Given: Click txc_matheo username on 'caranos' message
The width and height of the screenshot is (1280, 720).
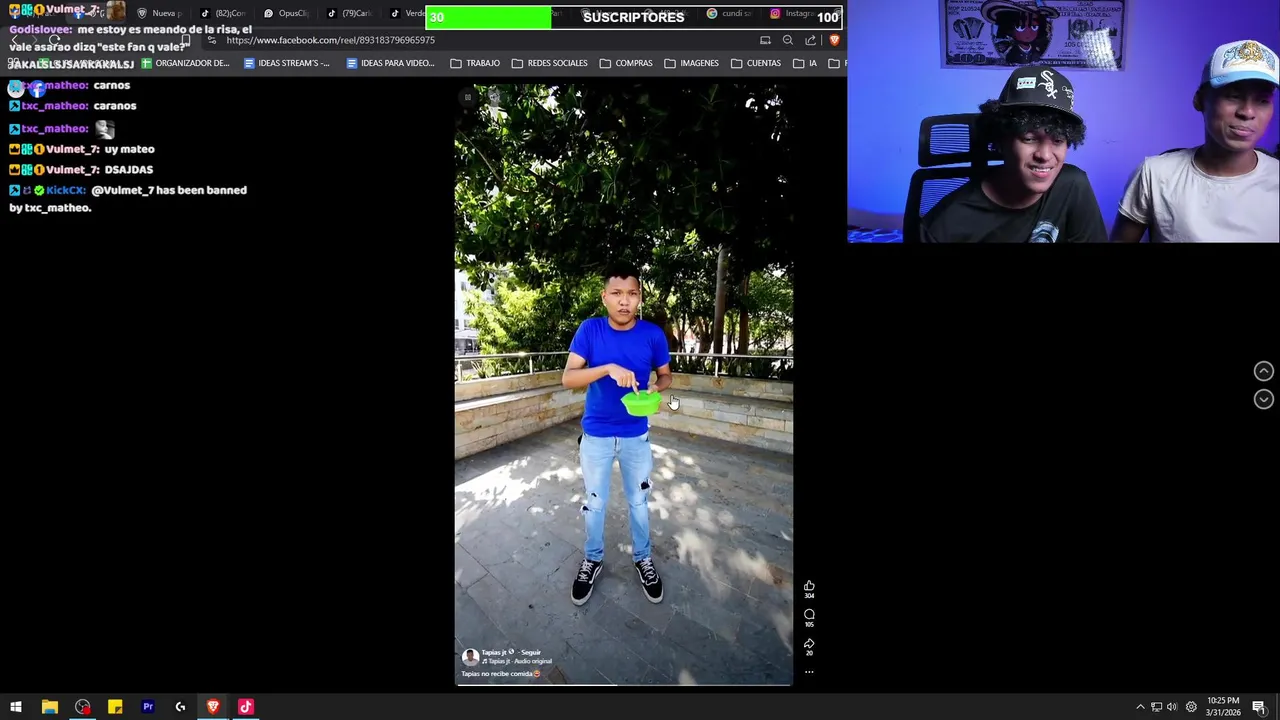Looking at the screenshot, I should pyautogui.click(x=55, y=106).
